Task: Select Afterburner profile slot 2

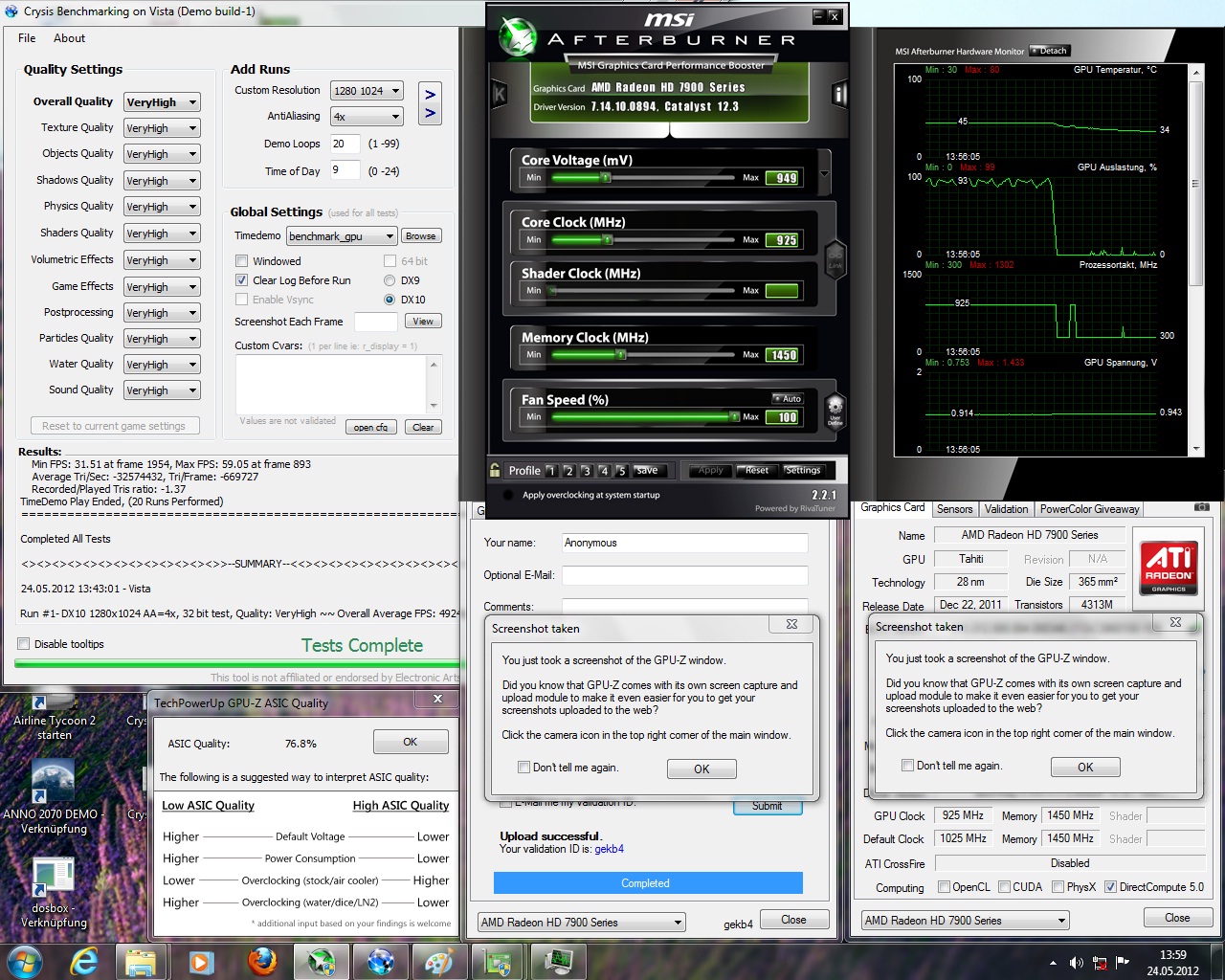Action: click(568, 471)
